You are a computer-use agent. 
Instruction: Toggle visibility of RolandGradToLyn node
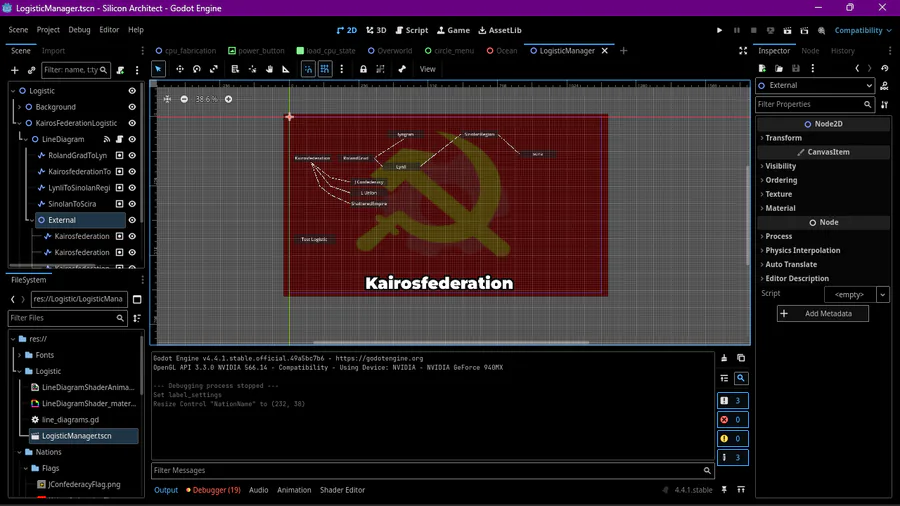[132, 155]
